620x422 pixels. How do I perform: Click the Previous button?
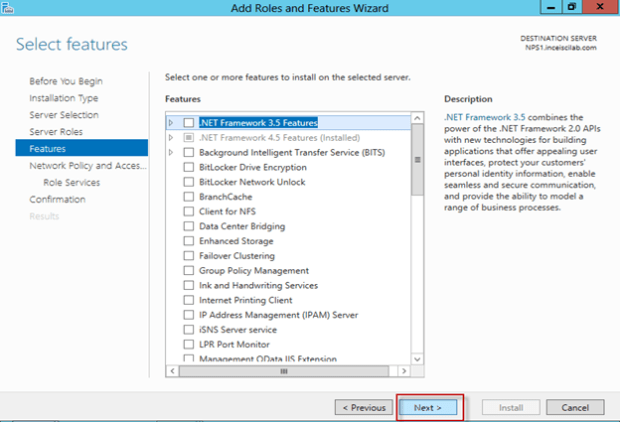363,407
